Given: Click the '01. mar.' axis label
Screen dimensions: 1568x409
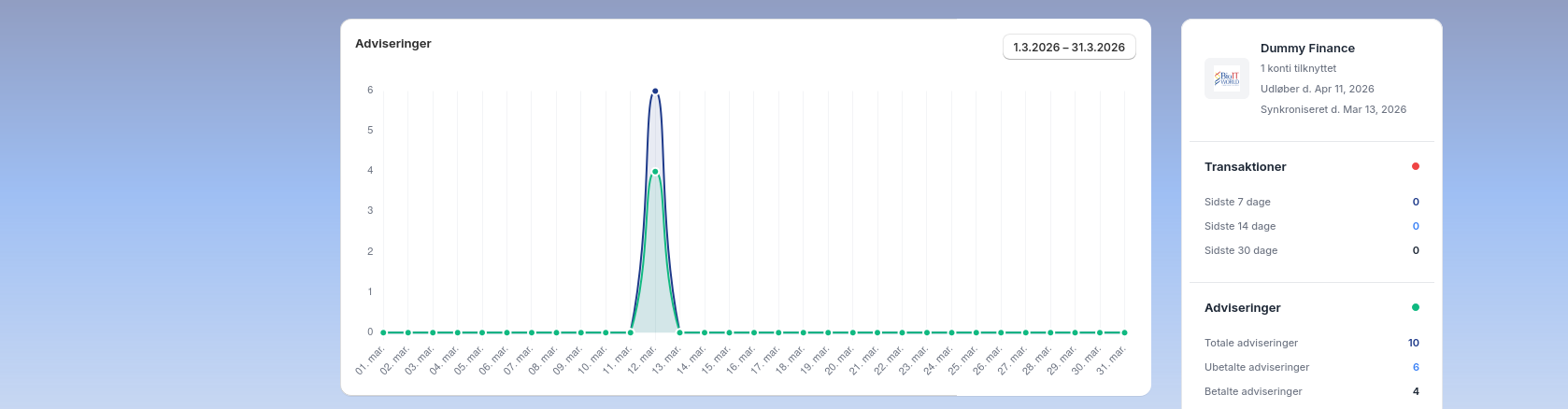Looking at the screenshot, I should (x=370, y=360).
